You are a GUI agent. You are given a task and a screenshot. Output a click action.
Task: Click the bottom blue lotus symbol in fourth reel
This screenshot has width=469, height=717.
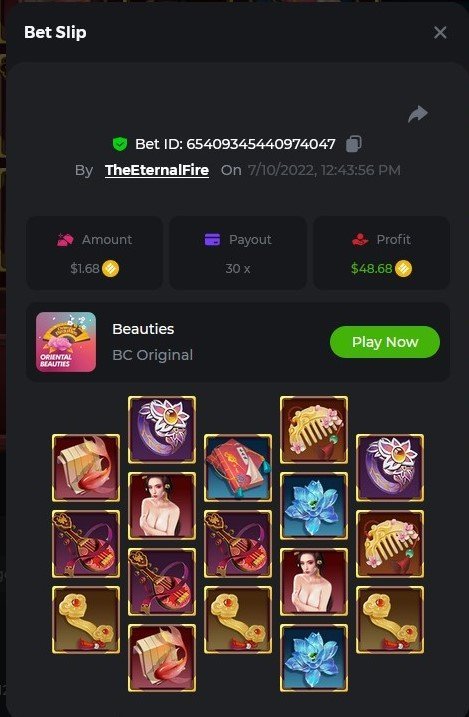tap(314, 658)
